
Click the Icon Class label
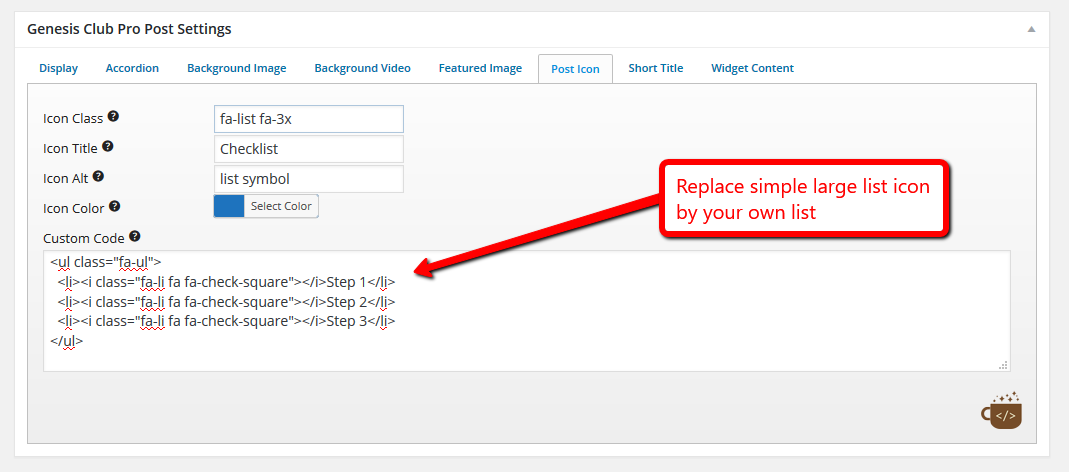coord(73,119)
